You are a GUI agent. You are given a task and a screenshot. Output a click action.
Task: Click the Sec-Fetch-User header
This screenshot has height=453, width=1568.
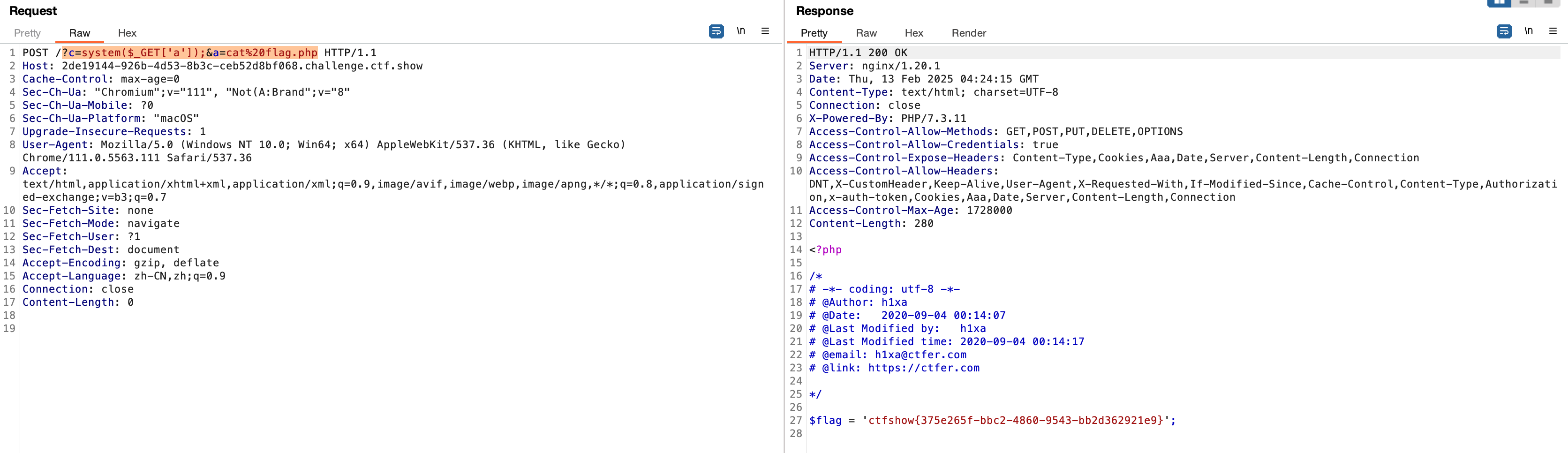coord(81,236)
